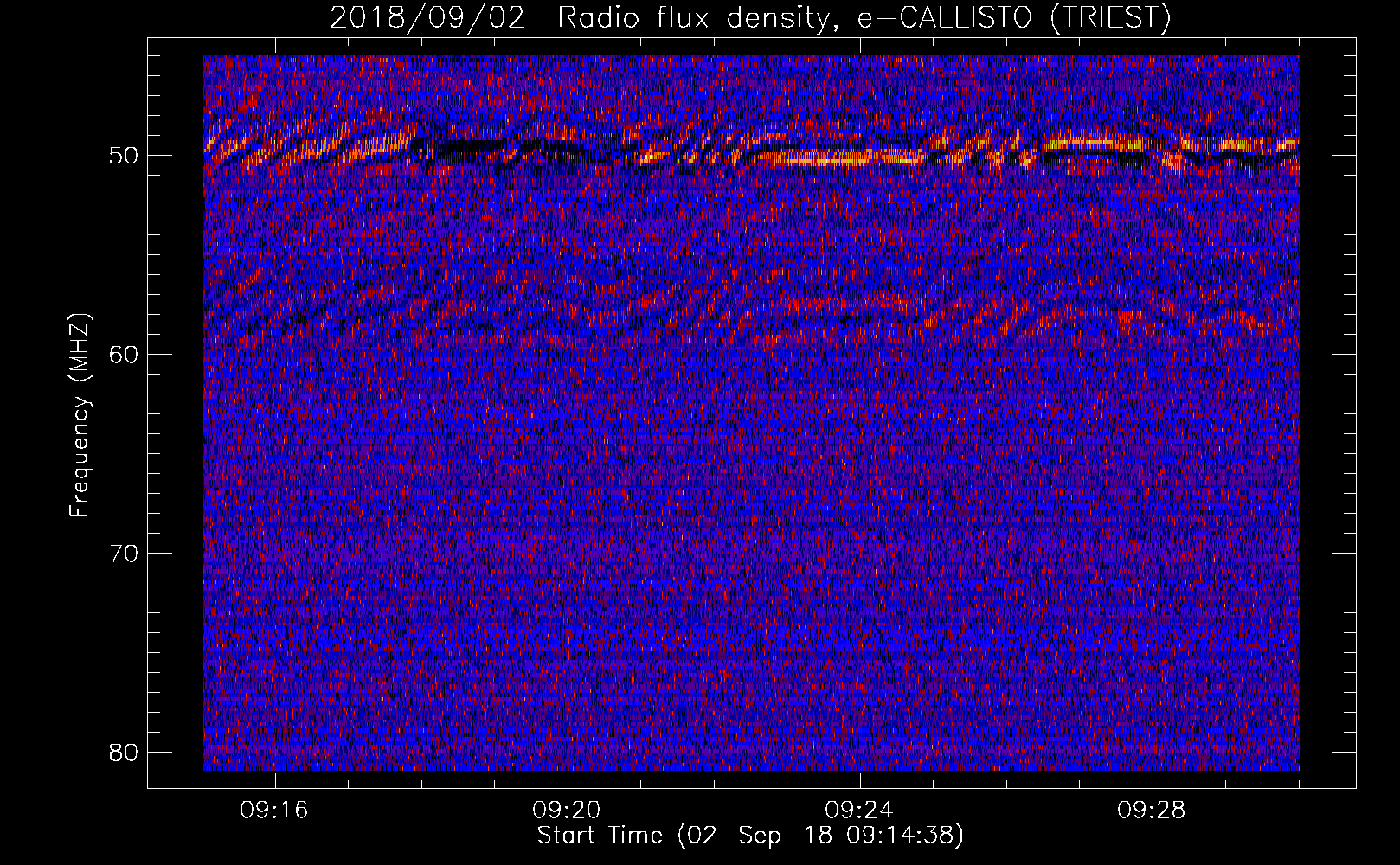Click the 09:28 time tick label
Screen dimensions: 1400x865
pos(1152,811)
